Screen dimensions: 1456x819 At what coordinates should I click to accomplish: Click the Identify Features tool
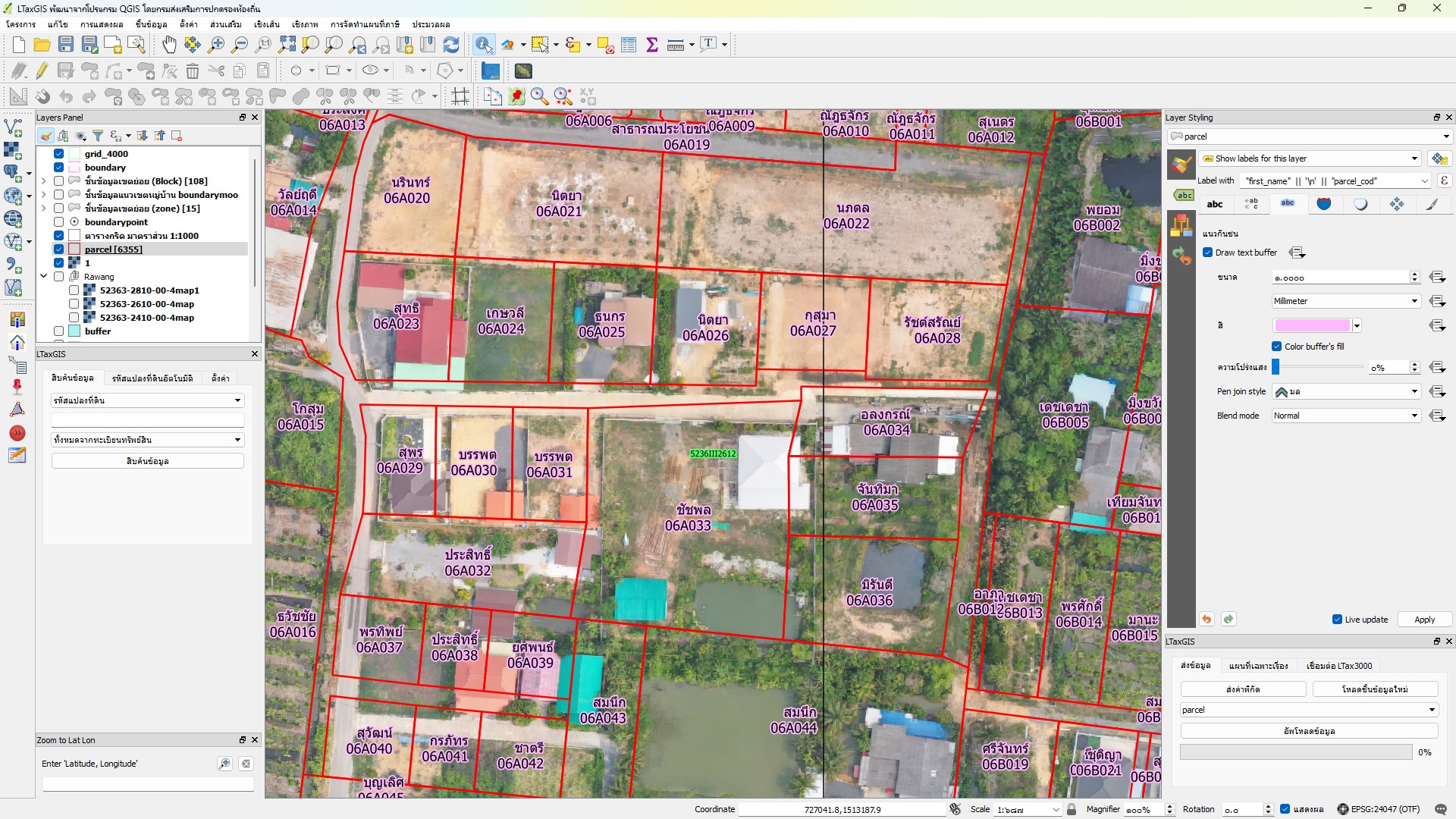coord(483,45)
